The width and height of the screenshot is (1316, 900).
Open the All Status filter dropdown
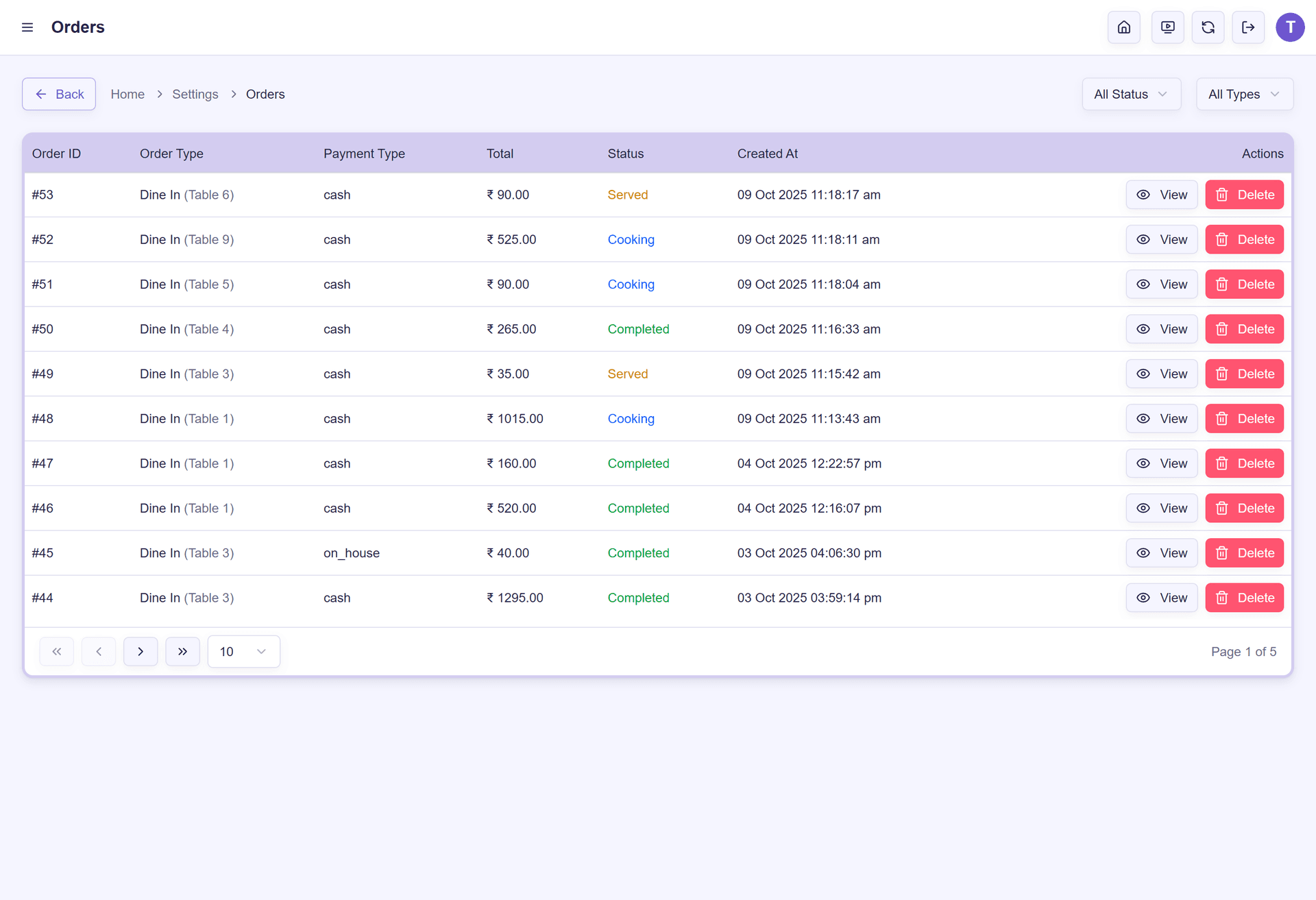coord(1131,94)
